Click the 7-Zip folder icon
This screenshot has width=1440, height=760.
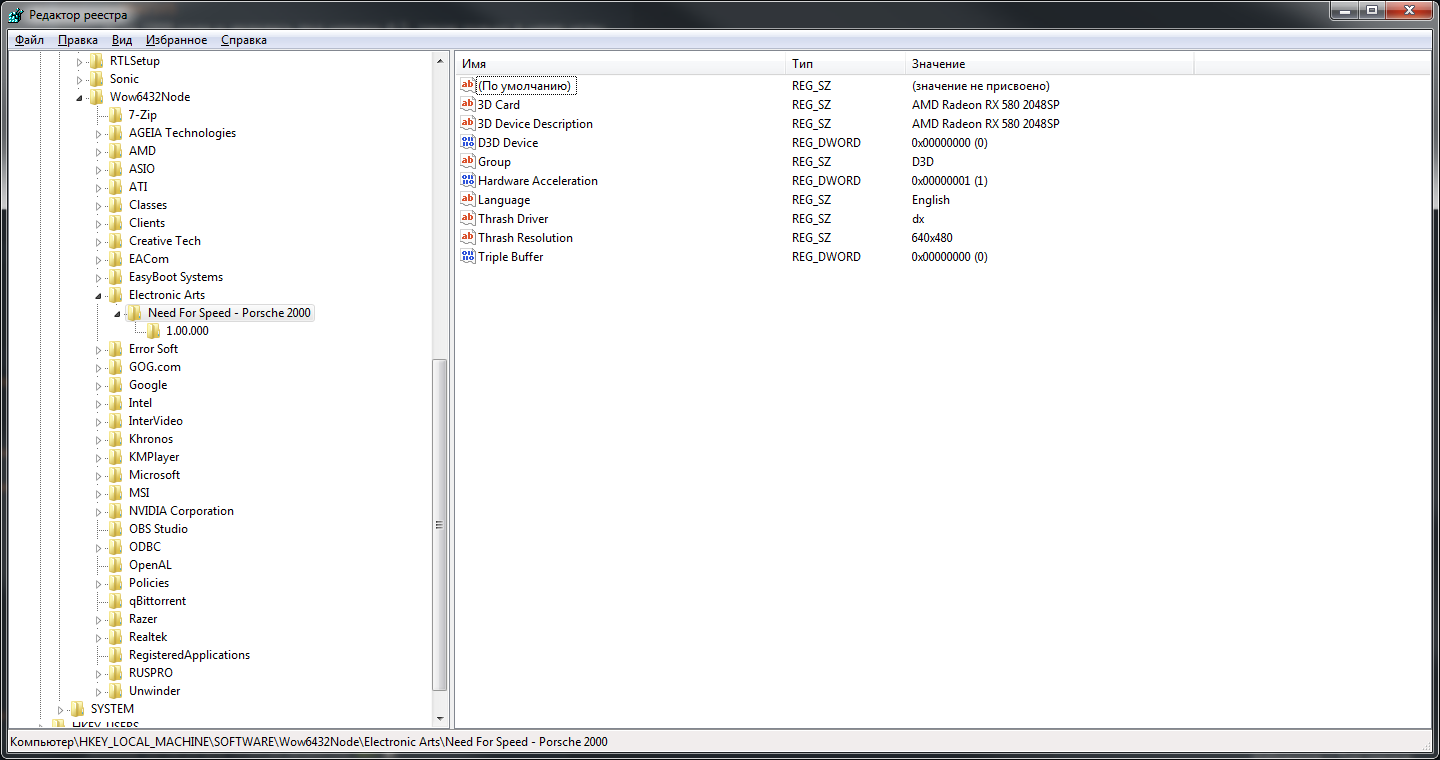coord(116,115)
